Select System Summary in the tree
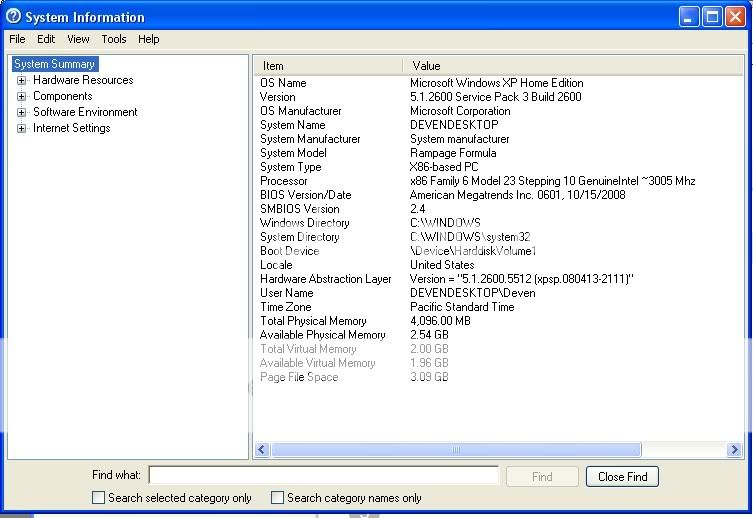Screen dimensions: 753x518 tap(54, 64)
